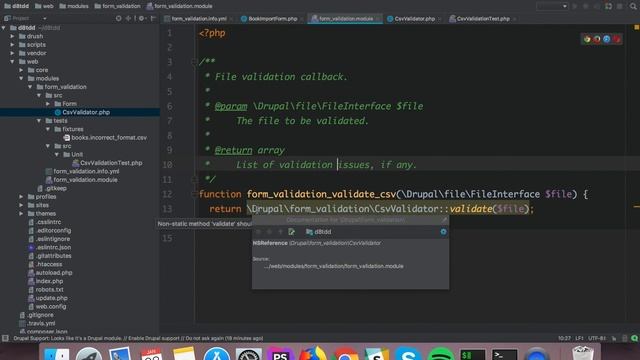Switch to form_validation.info.yml tab
Screen dimensions: 640x360
[x=199, y=19]
